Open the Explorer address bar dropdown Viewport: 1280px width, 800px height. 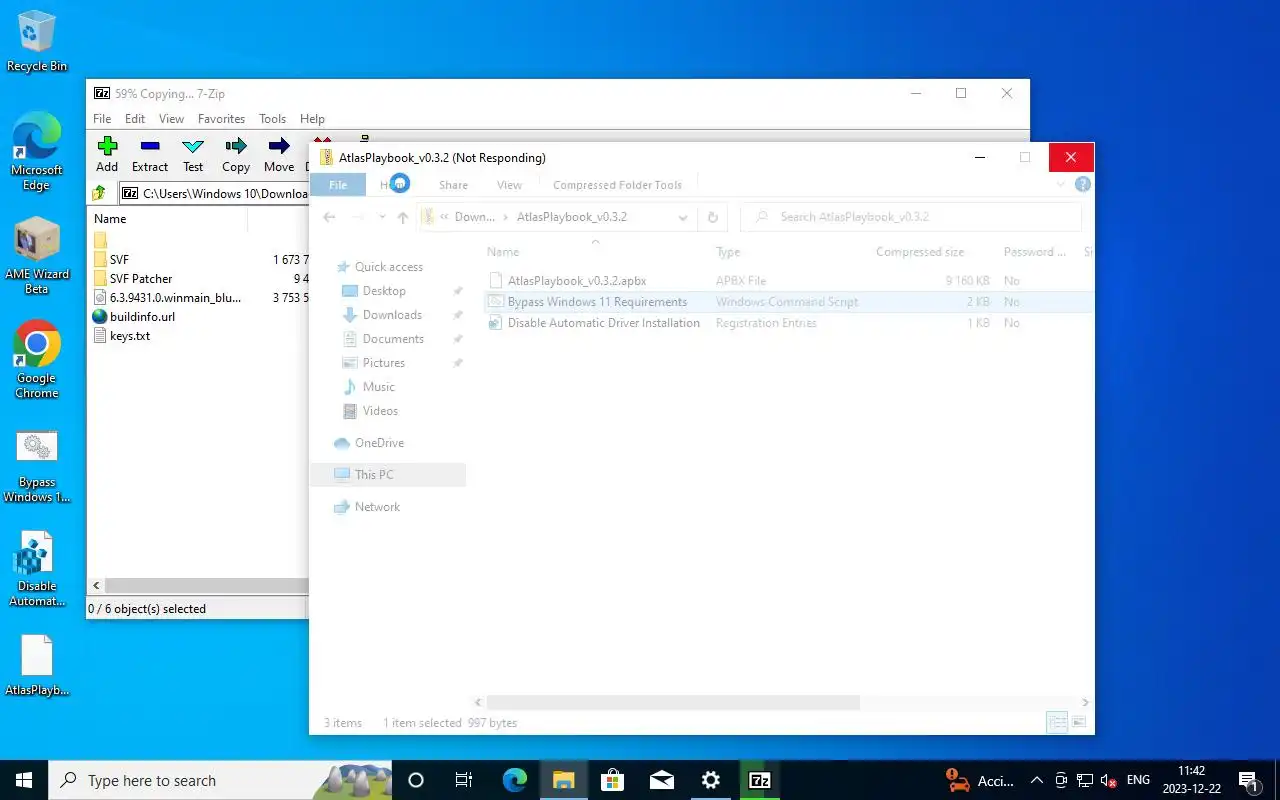683,217
